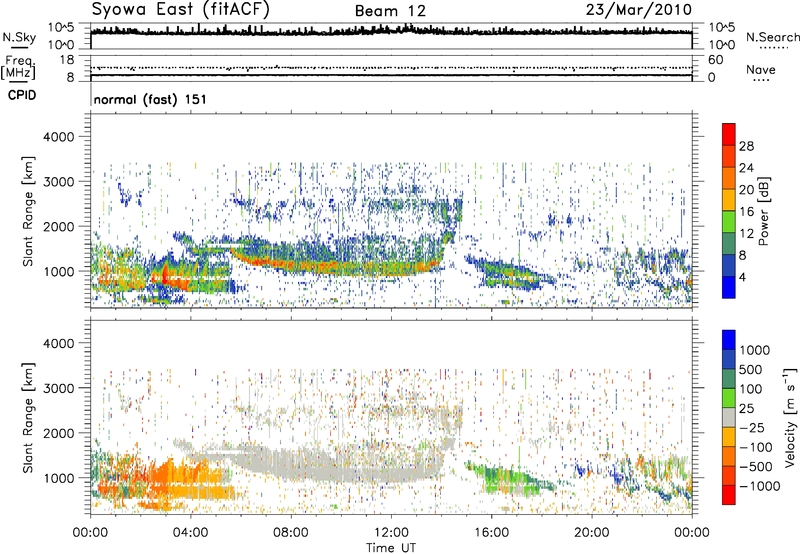Click the 'Nave' legend label

pyautogui.click(x=761, y=69)
